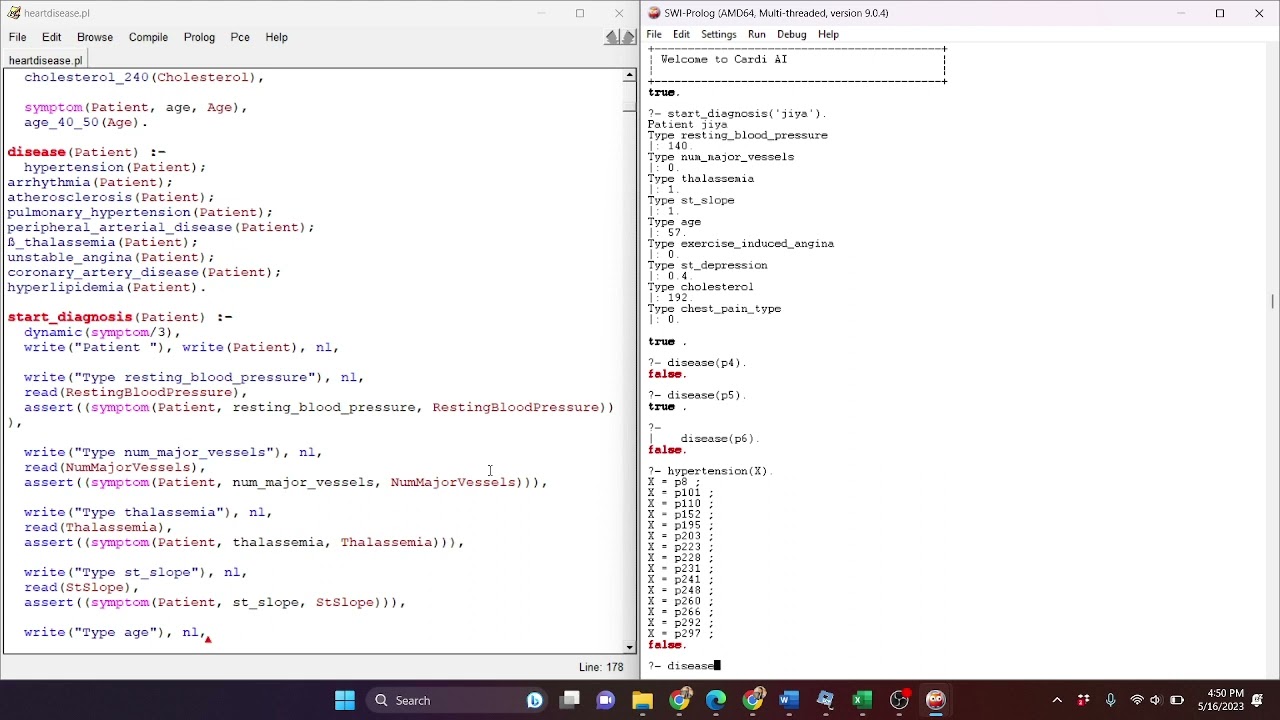This screenshot has width=1280, height=720.
Task: Click 'coronary_artery_disease(Patient);' line in editor
Action: point(144,272)
